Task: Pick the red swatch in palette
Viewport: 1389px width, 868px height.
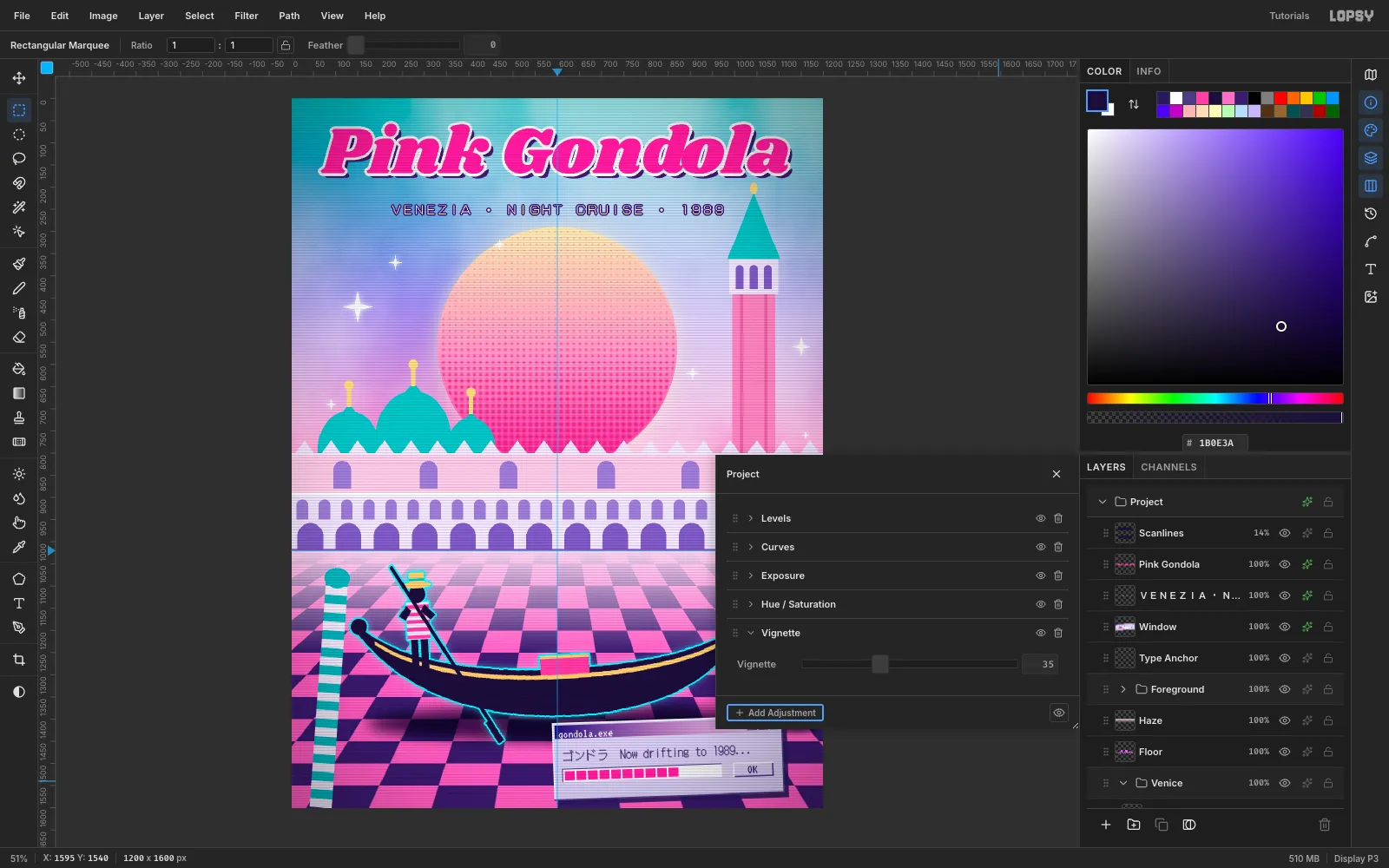Action: tap(1280, 98)
